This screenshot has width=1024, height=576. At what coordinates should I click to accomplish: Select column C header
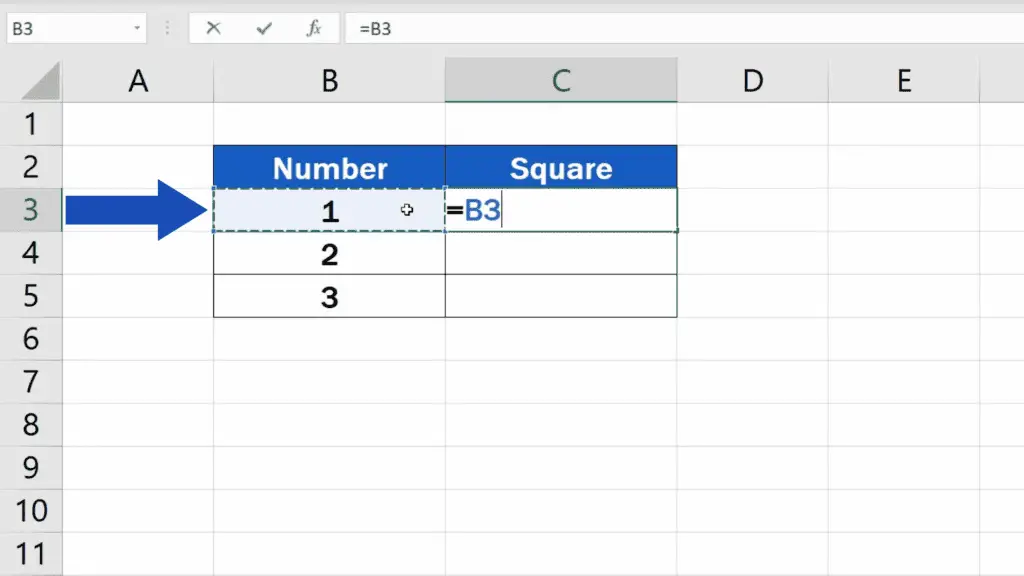click(560, 81)
